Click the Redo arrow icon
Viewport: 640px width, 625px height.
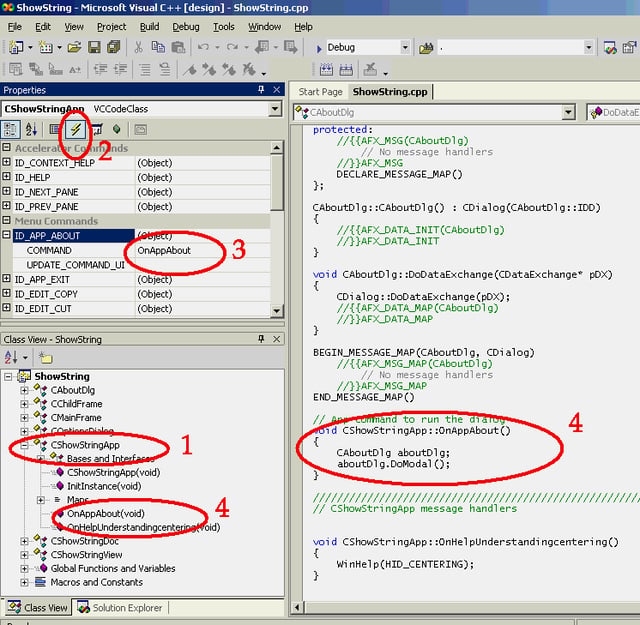[232, 47]
